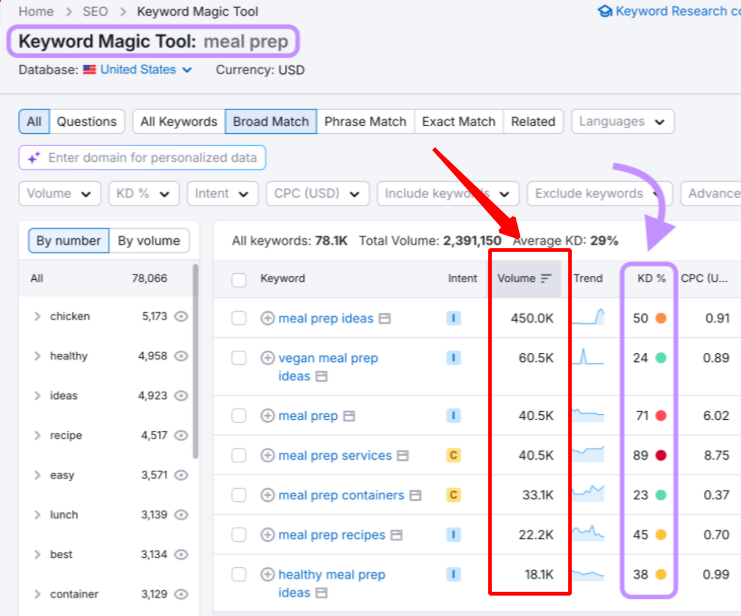The width and height of the screenshot is (741, 616).
Task: Expand the healthy keyword group
Action: [37, 356]
